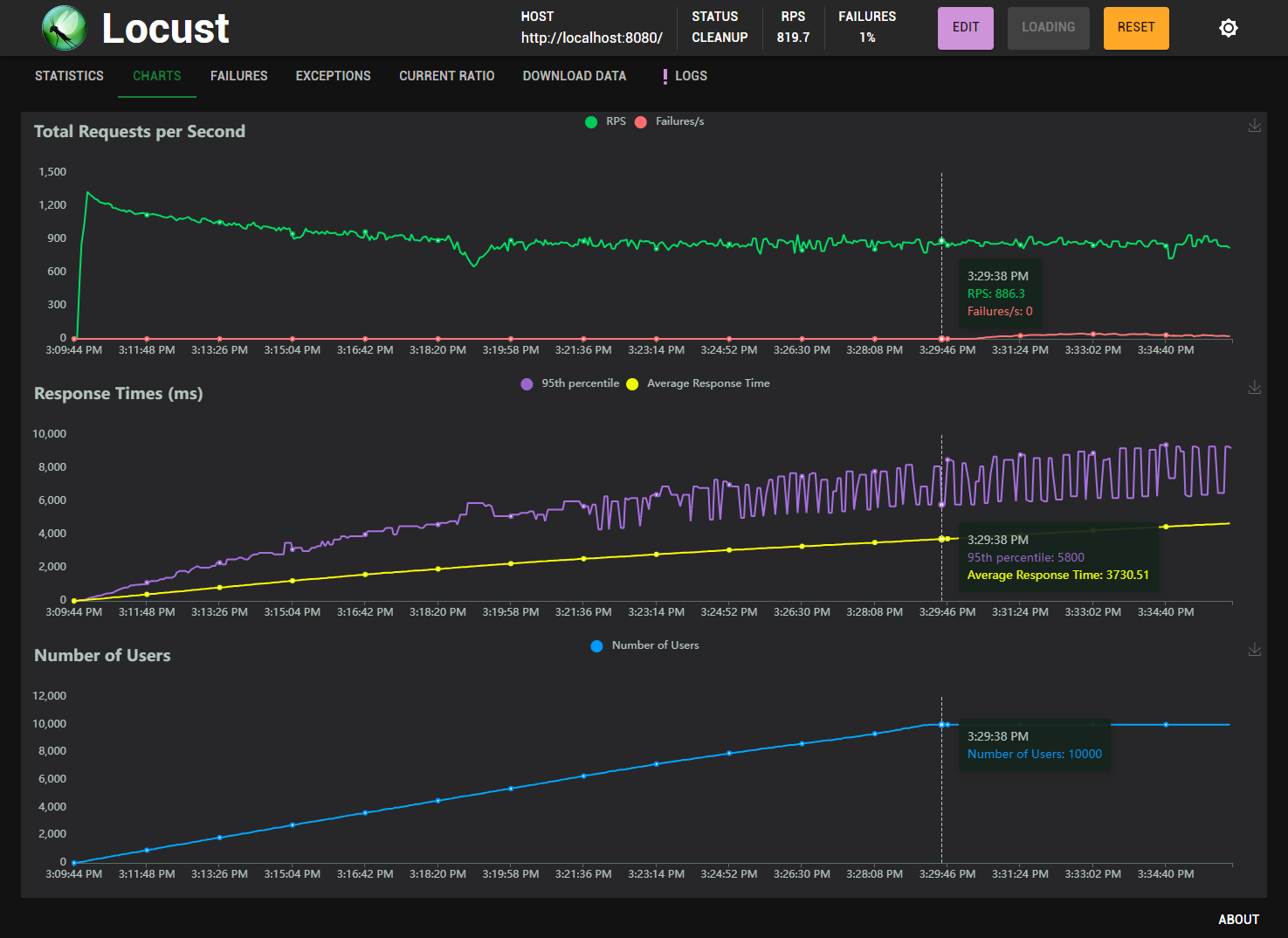1288x938 pixels.
Task: Toggle the Average Response Time legend
Action: point(698,383)
